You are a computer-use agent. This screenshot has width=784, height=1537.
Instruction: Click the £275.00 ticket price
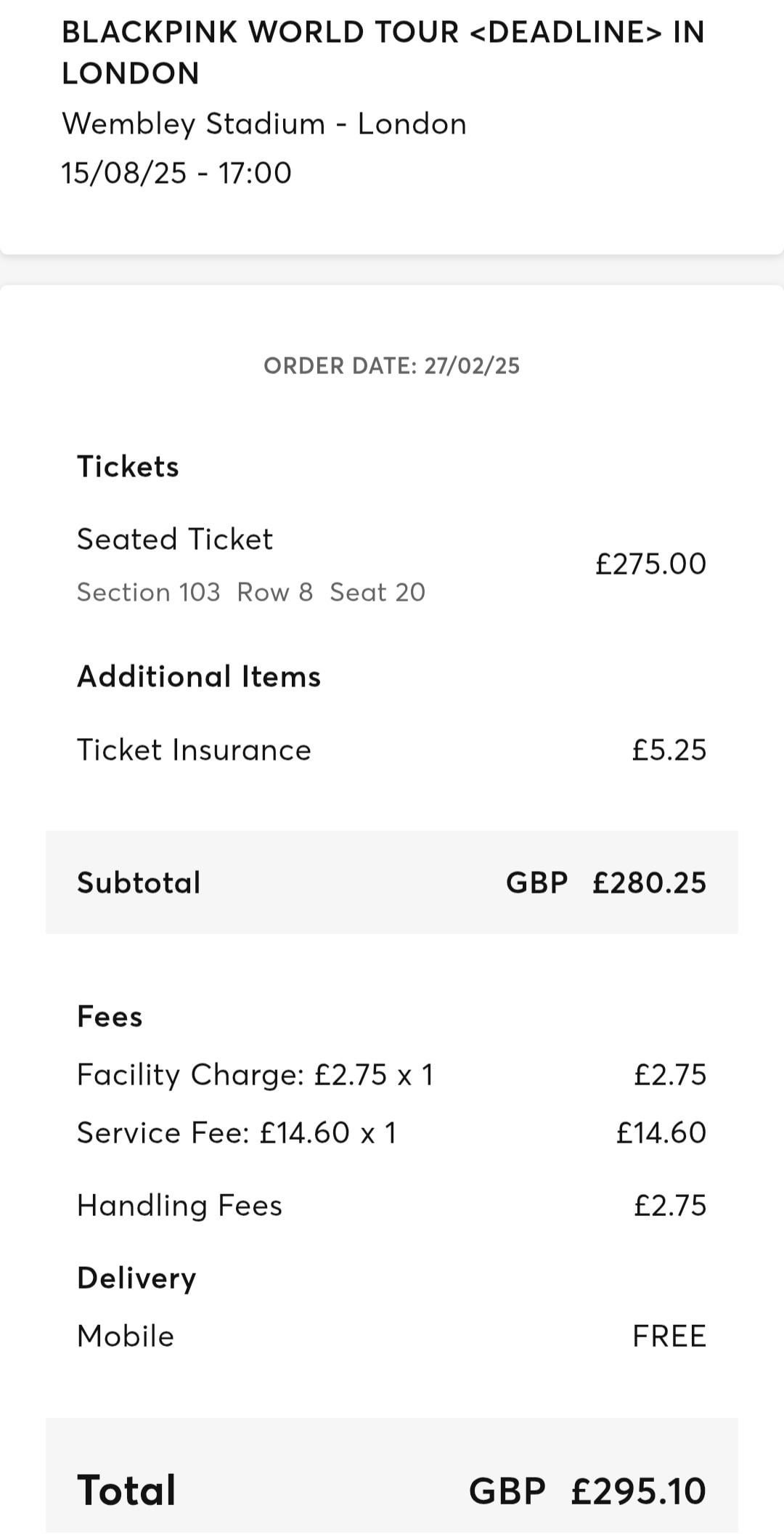[x=650, y=564]
